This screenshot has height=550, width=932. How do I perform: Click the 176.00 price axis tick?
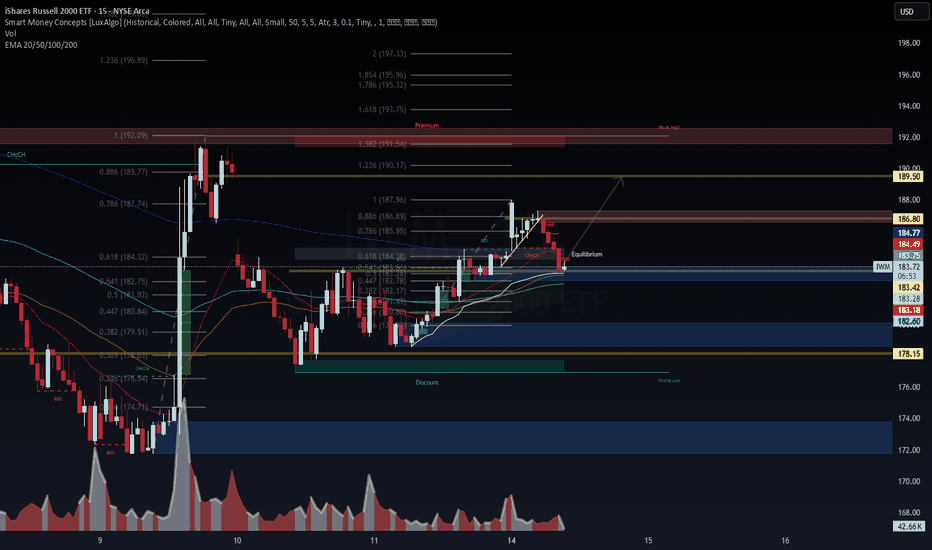[x=909, y=387]
